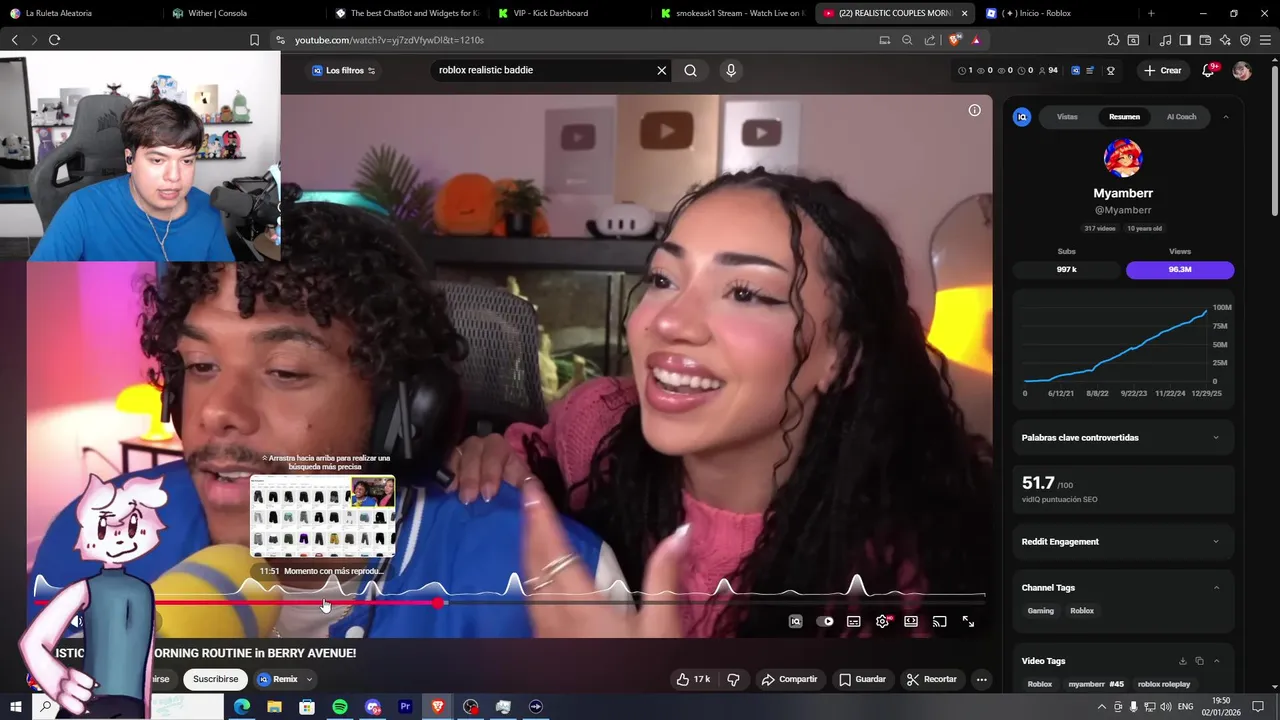Collapse the vidIQ panel with top chevron
This screenshot has width=1280, height=720.
point(1225,117)
